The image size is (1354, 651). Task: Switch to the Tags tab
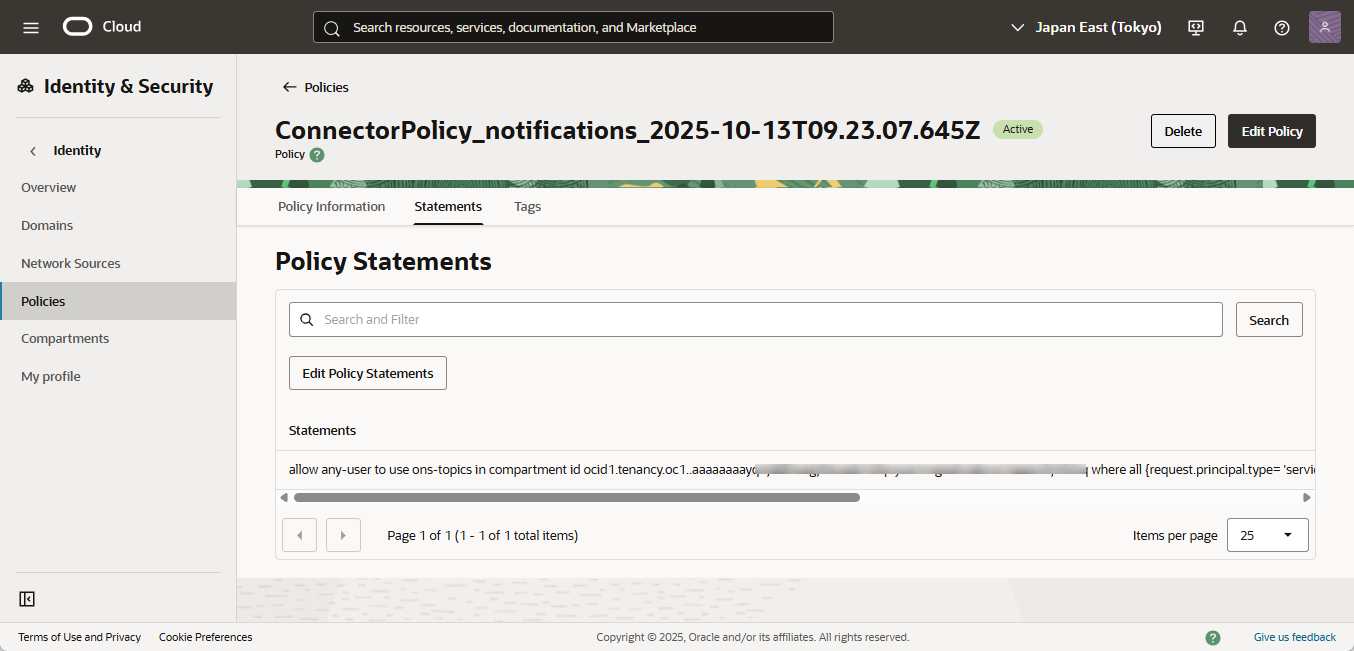[527, 207]
